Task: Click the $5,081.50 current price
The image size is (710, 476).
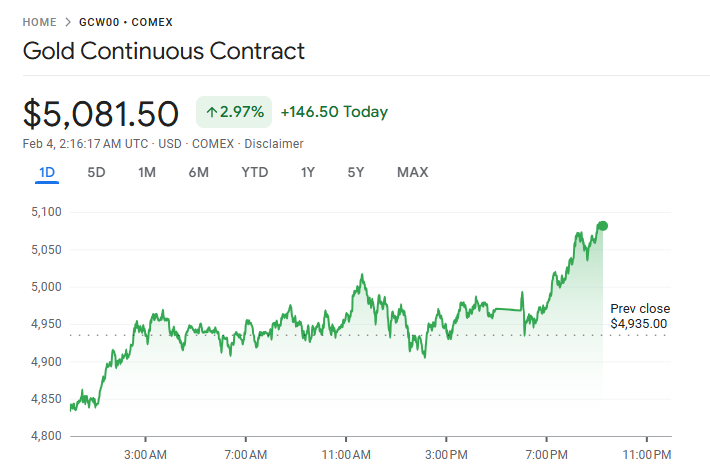Action: click(x=101, y=113)
